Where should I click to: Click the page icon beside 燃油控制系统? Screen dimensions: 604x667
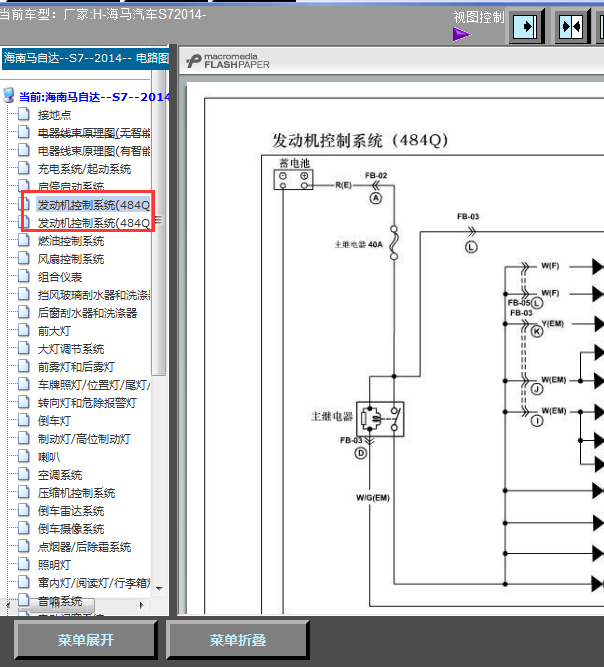(24, 240)
